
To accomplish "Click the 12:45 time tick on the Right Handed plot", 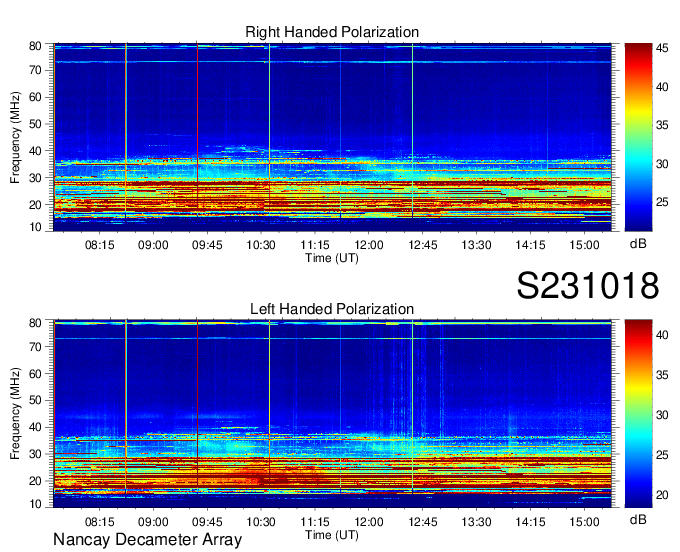I will point(423,245).
